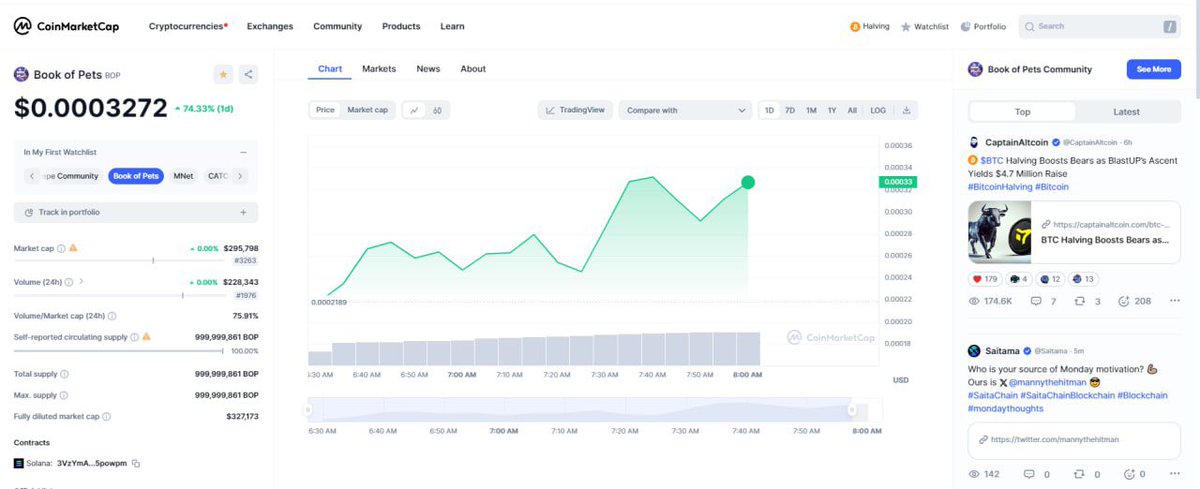Click the share icon beside BOP
The image size is (1200, 489).
(248, 74)
